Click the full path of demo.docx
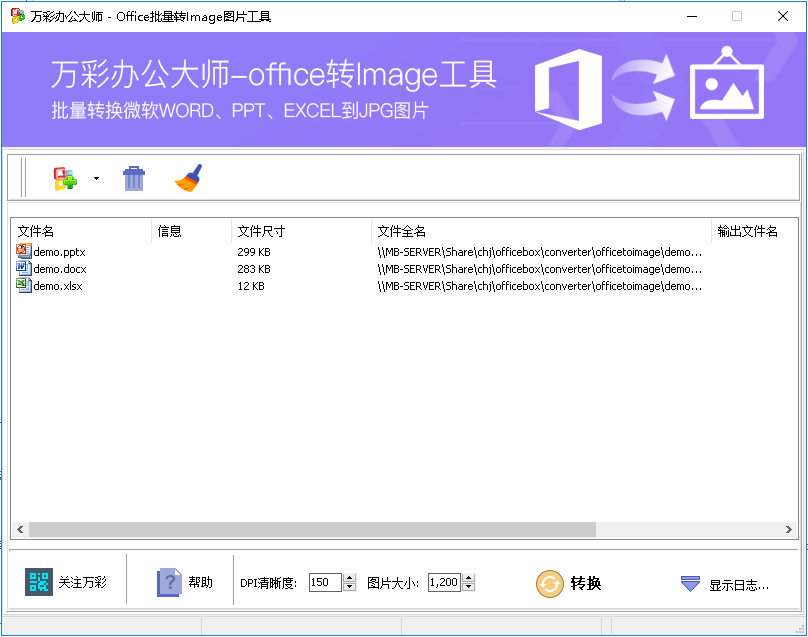Viewport: 808px width, 637px height. [540, 269]
